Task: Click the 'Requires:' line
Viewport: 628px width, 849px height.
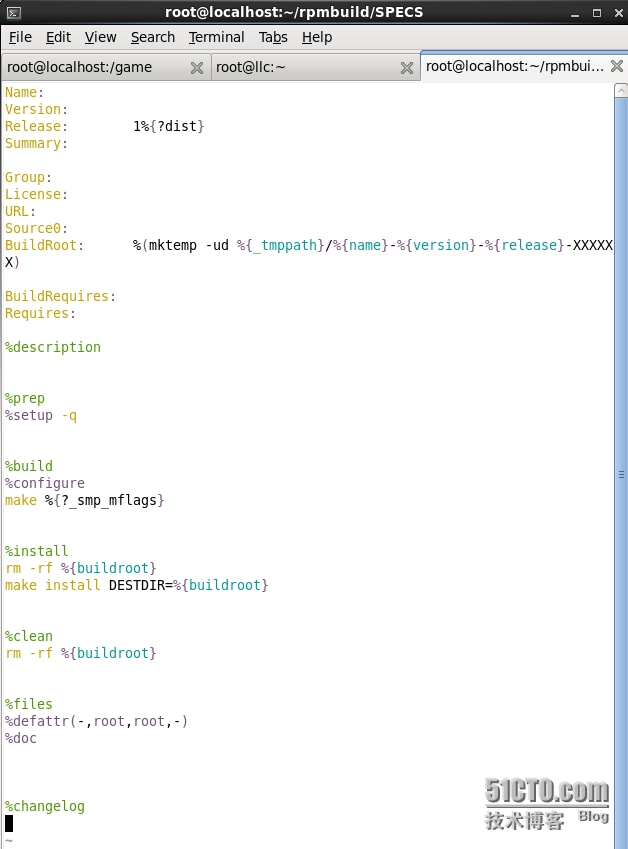Action: 40,314
